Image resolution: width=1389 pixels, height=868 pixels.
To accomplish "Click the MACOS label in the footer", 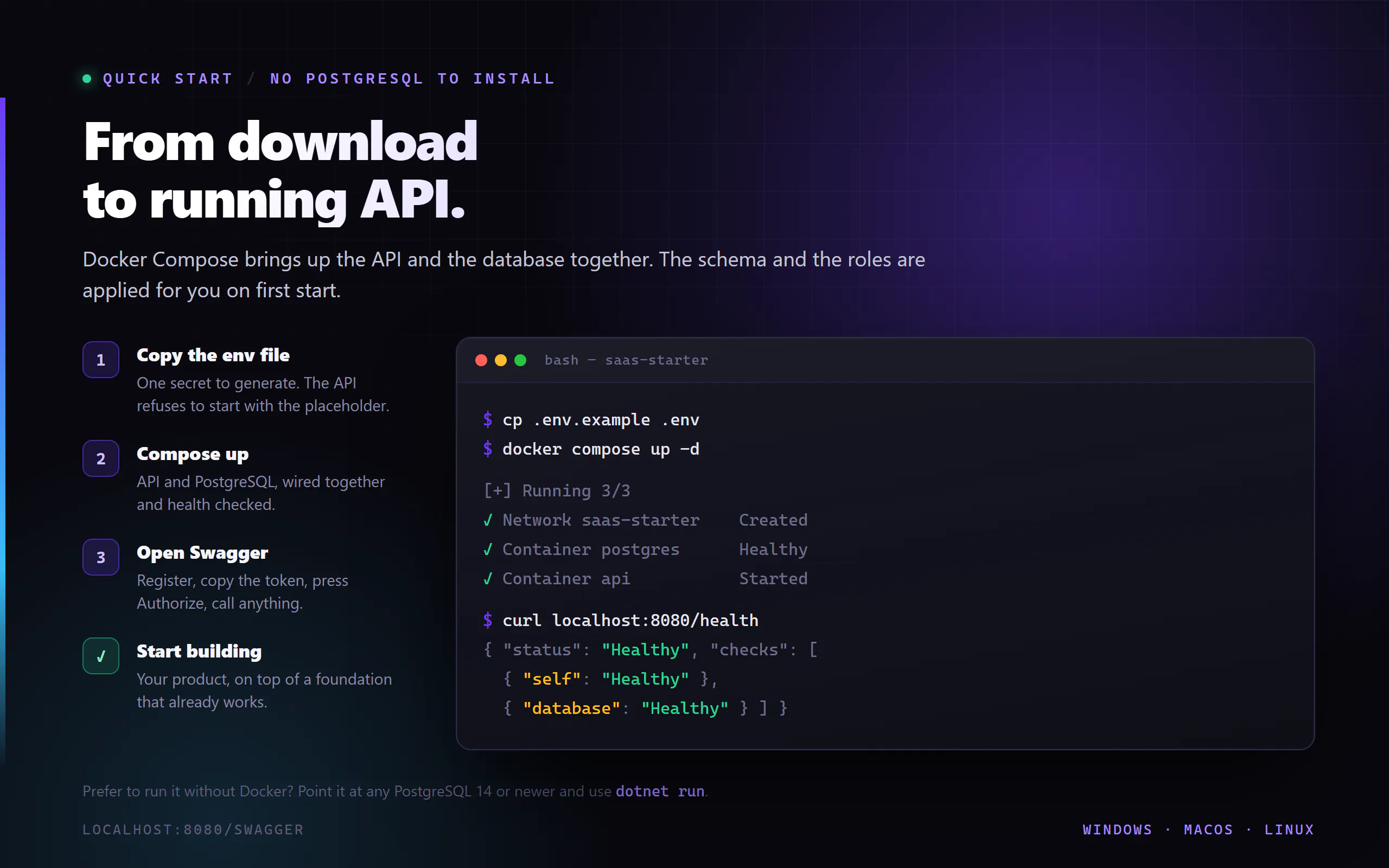I will (1208, 829).
